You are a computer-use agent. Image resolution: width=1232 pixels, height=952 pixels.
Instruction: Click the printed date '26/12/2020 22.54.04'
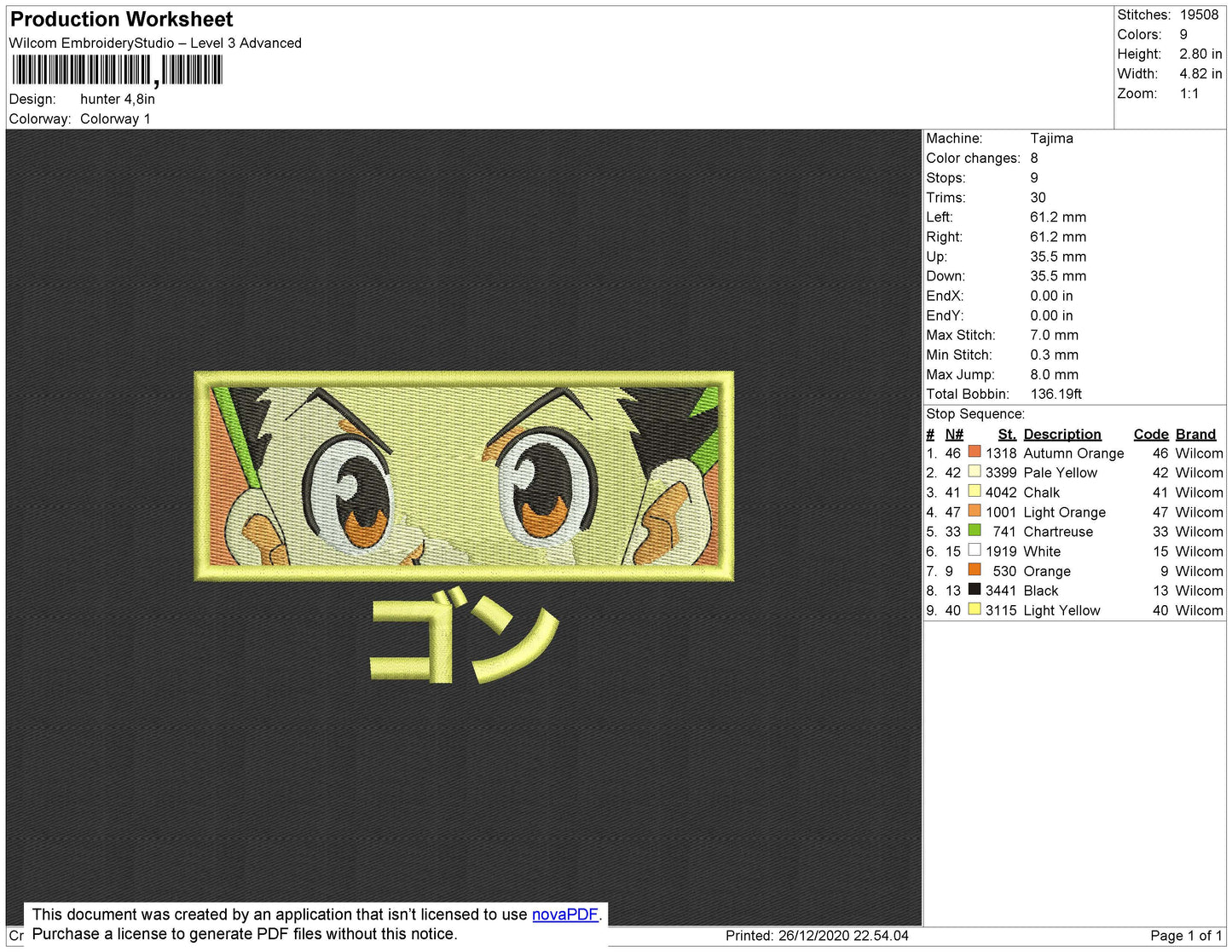pos(843,936)
